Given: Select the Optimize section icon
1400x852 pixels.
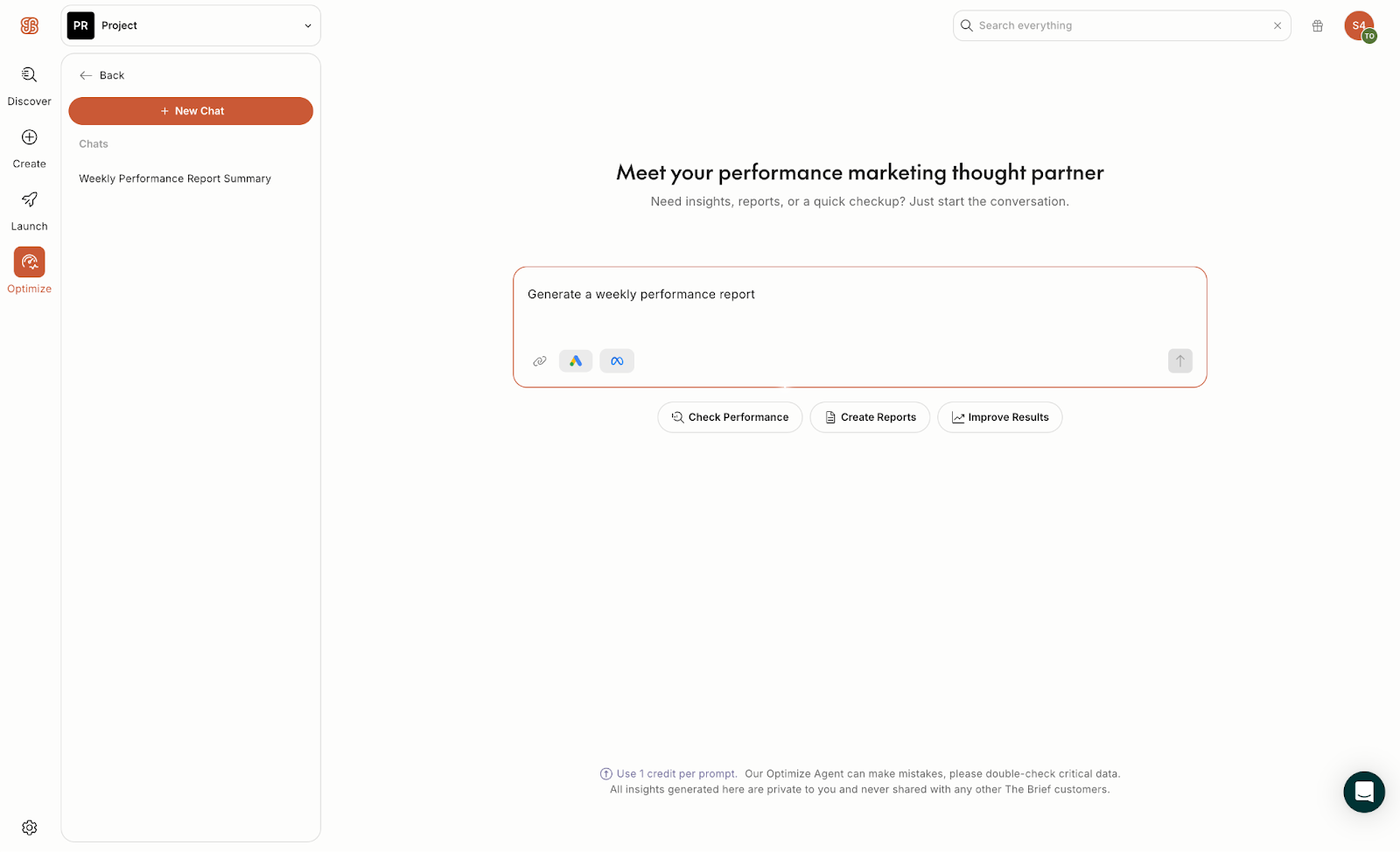Looking at the screenshot, I should (x=30, y=262).
